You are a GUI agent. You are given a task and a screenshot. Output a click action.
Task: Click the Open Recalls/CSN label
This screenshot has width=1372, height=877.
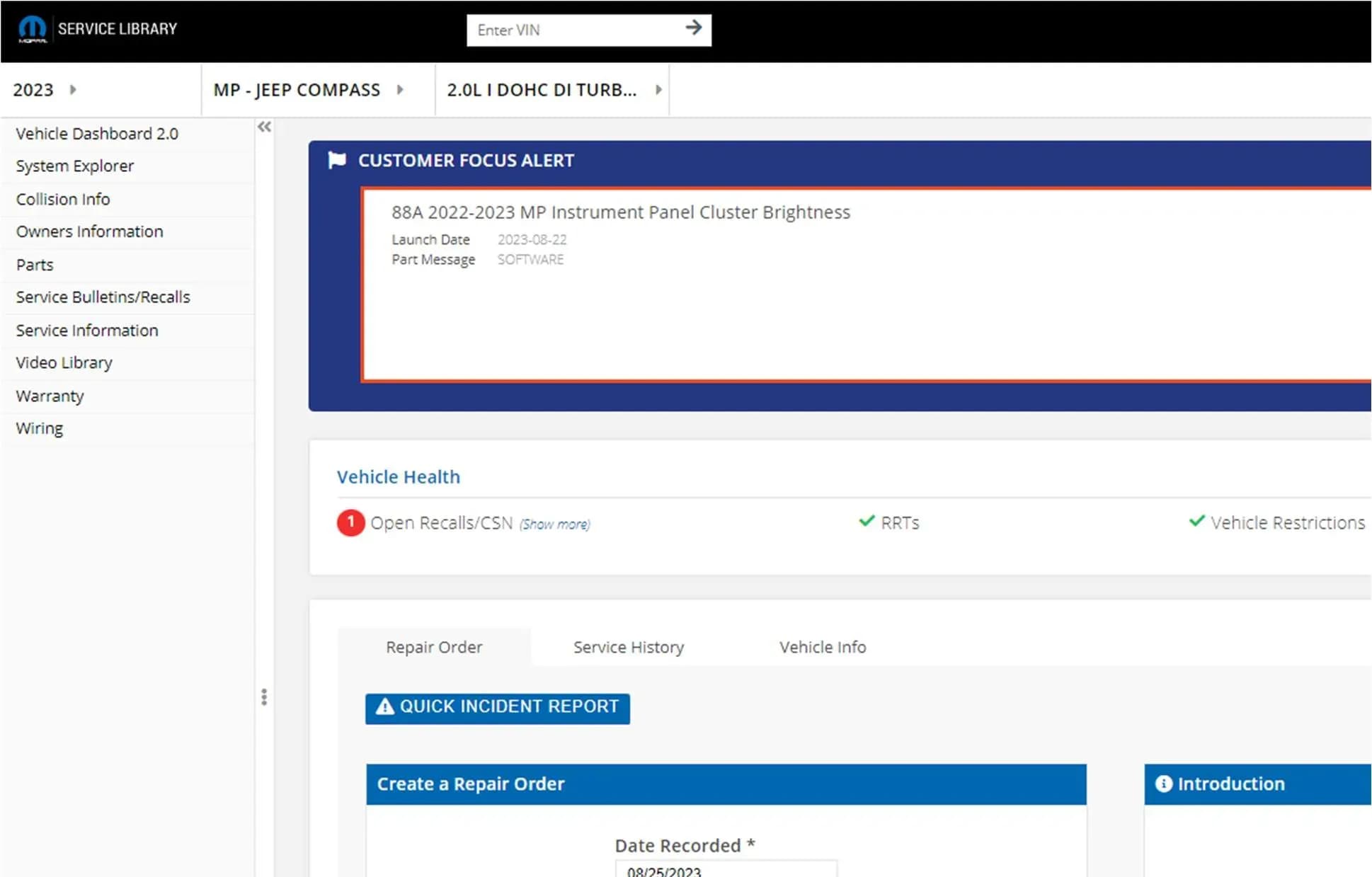coord(442,523)
